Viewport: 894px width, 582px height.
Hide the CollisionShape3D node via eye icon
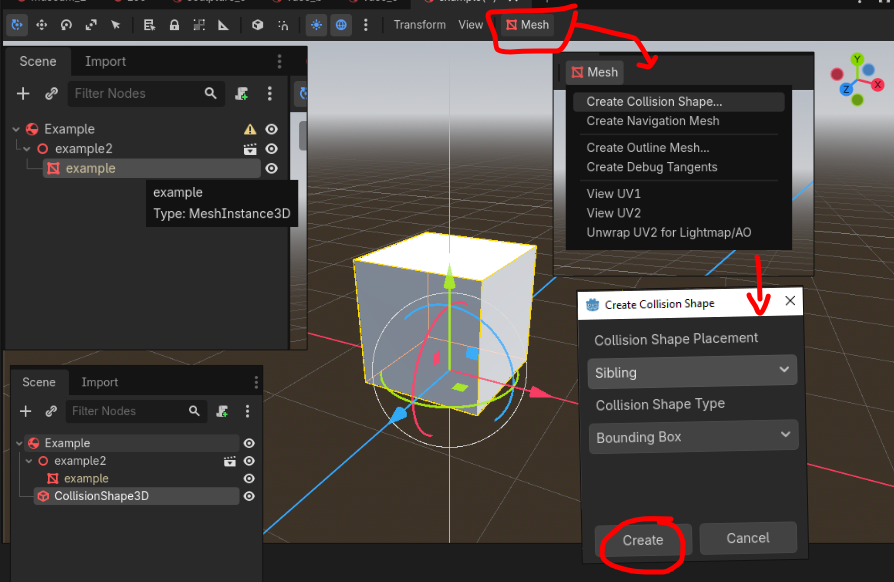tap(249, 496)
